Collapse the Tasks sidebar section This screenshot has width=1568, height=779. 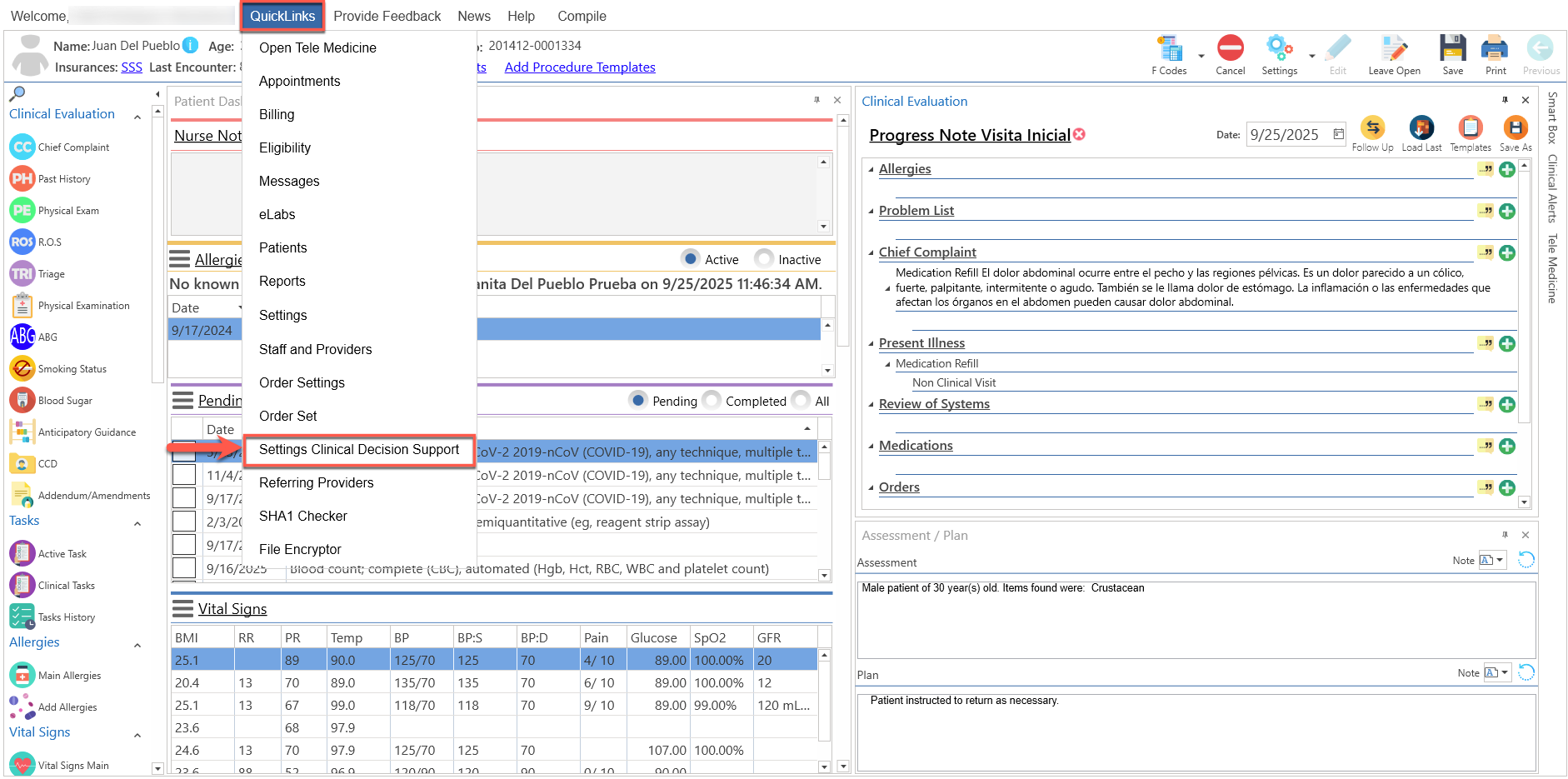[137, 524]
